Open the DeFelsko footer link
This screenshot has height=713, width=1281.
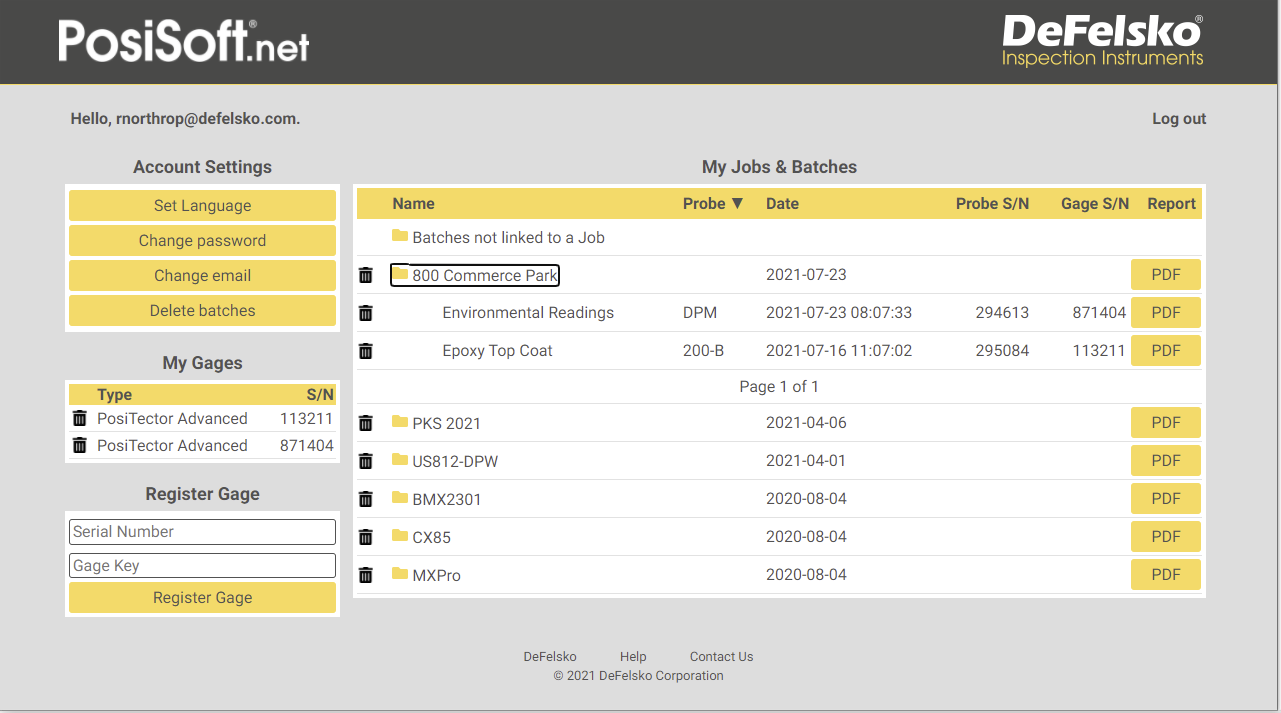tap(550, 657)
